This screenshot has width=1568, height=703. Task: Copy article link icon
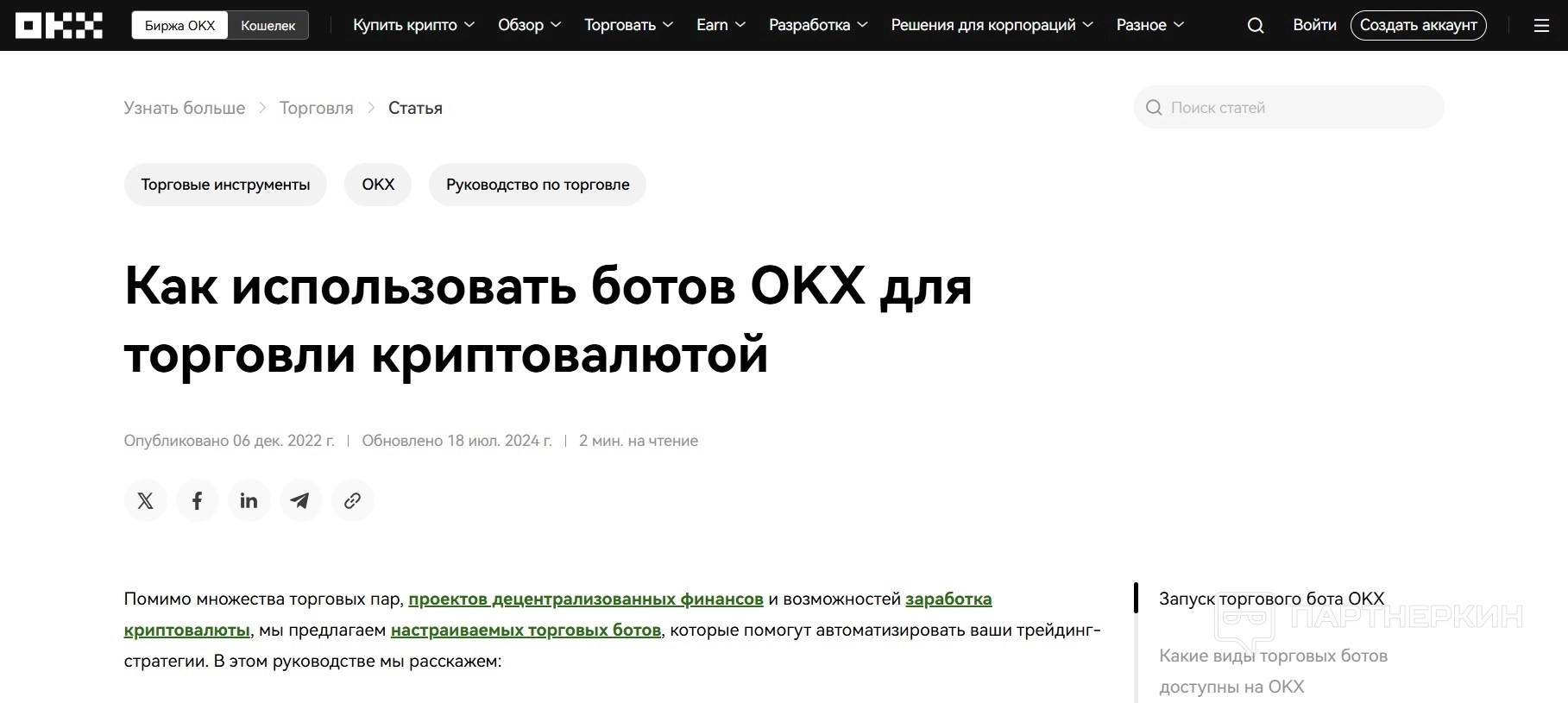click(x=353, y=500)
